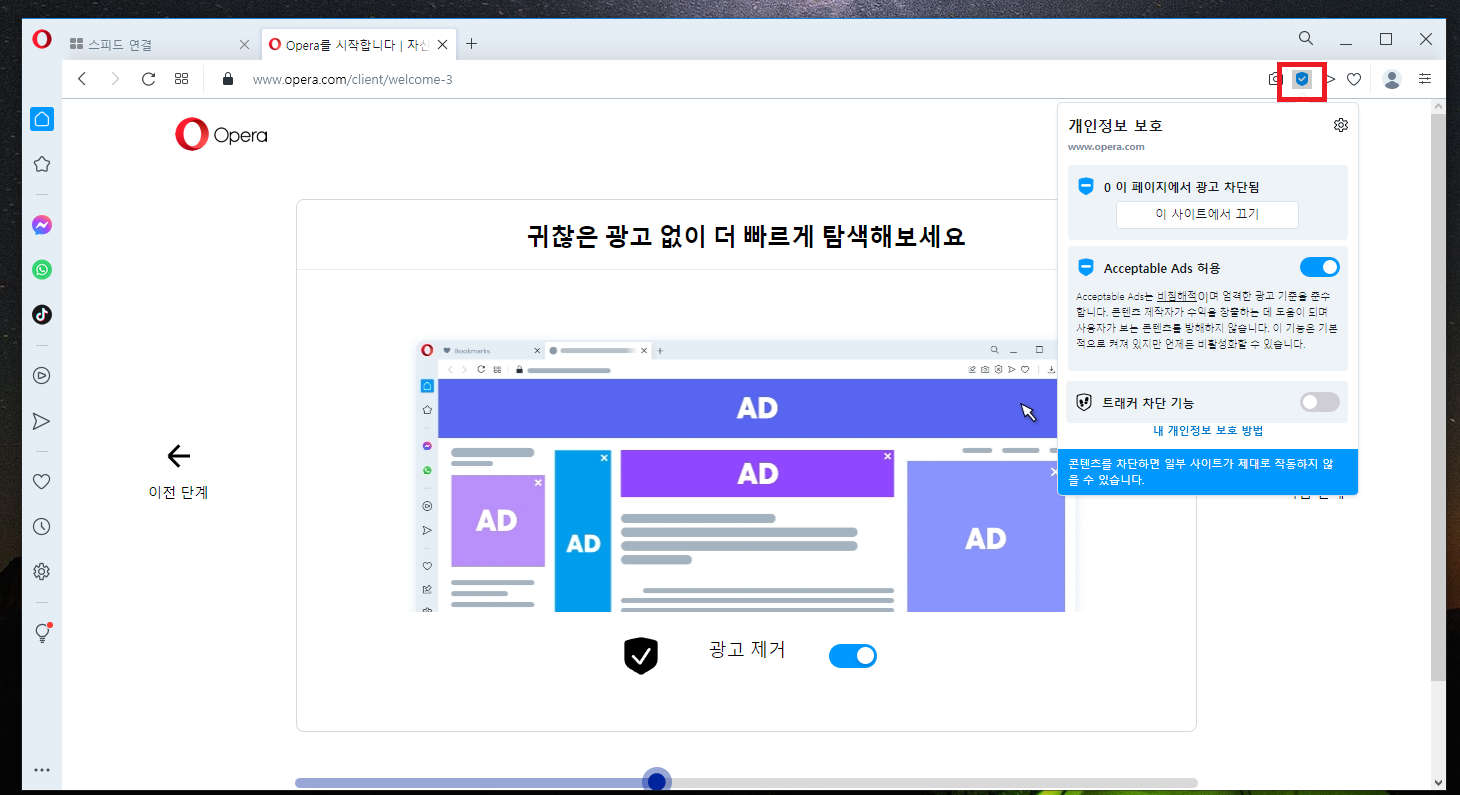The height and width of the screenshot is (795, 1460).
Task: Open the 비침해적 link in Acceptable Ads text
Action: tap(1177, 297)
